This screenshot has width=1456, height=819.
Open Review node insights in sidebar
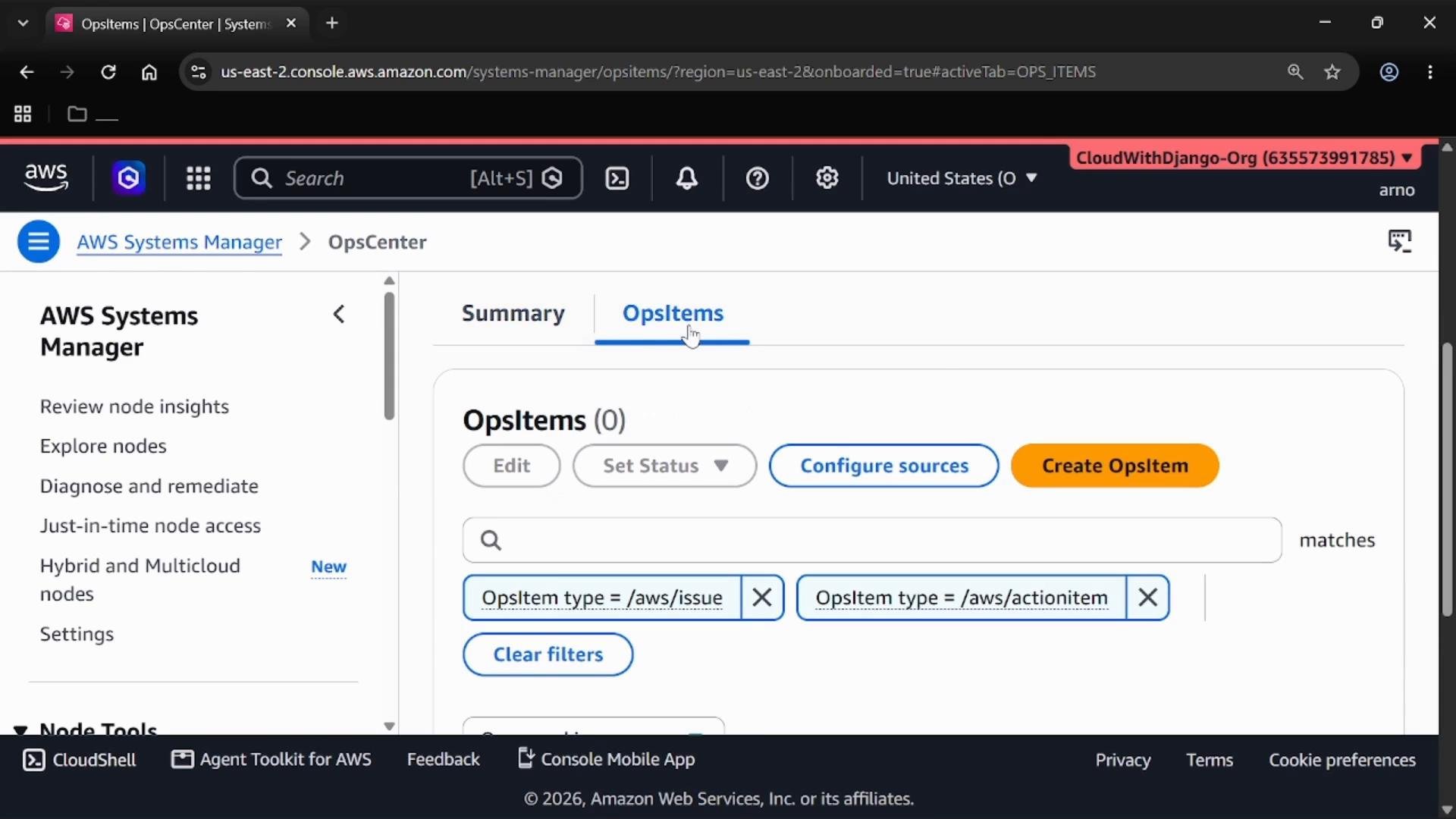pos(134,406)
